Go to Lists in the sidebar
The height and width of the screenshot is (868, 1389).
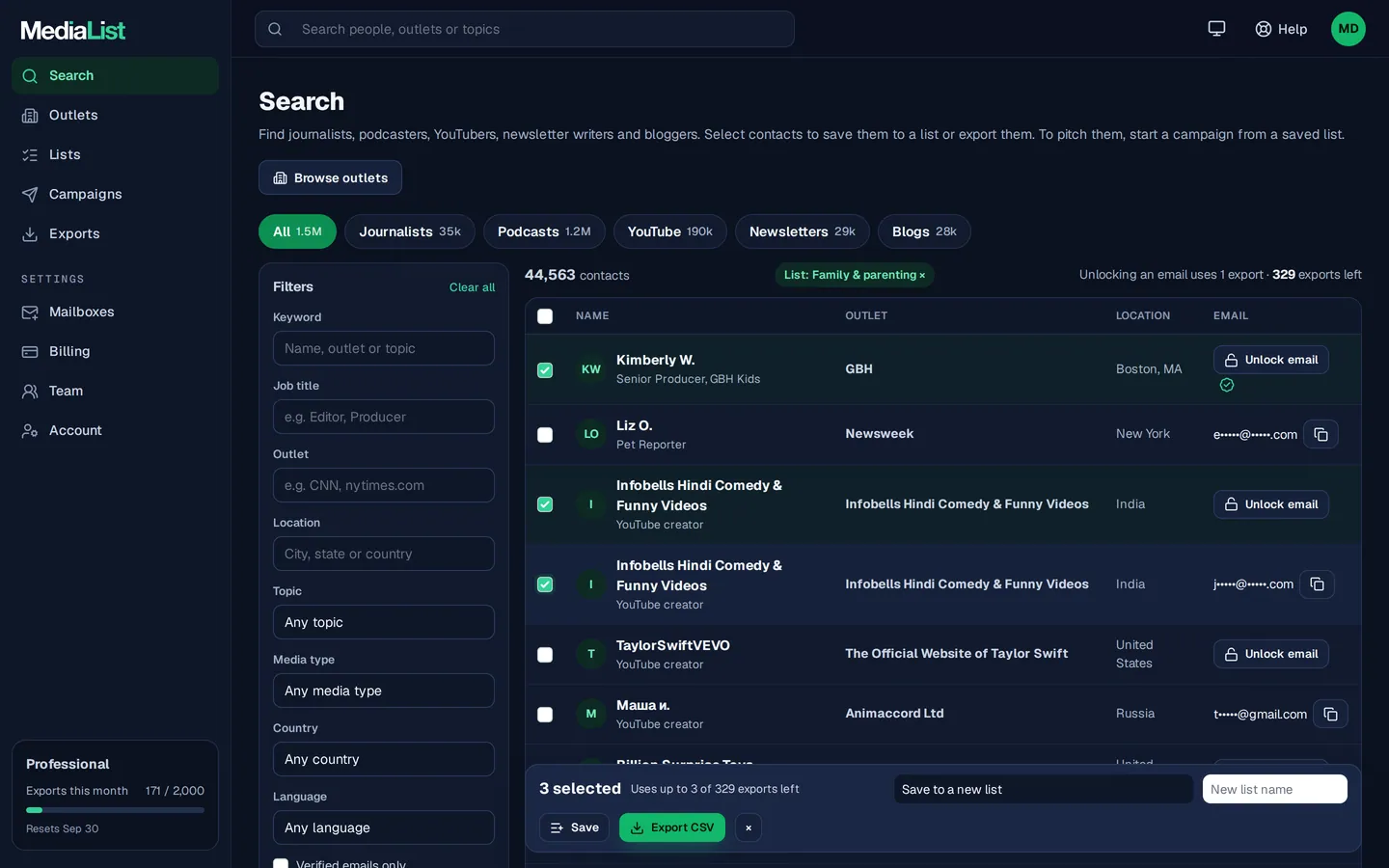pyautogui.click(x=115, y=154)
